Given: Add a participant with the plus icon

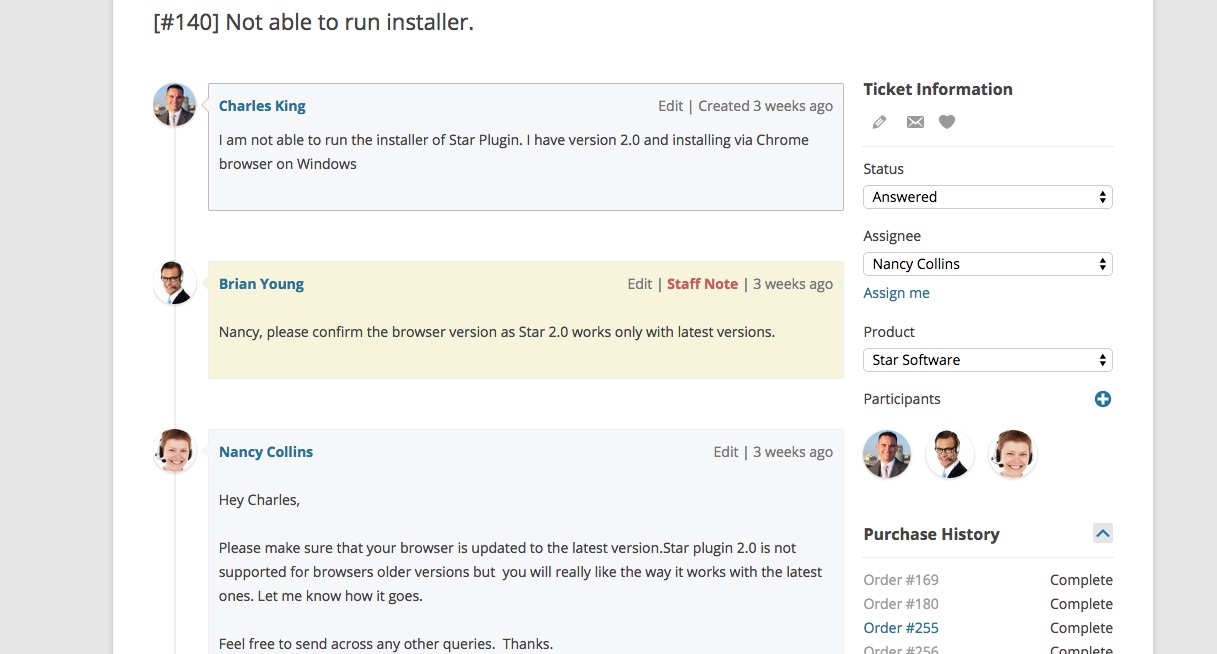Looking at the screenshot, I should (1102, 399).
